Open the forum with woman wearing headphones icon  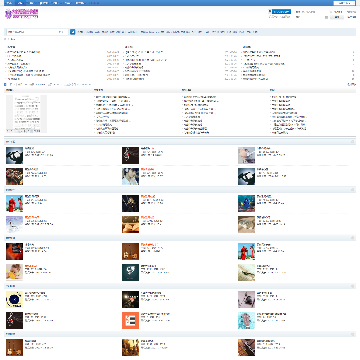click(x=130, y=176)
